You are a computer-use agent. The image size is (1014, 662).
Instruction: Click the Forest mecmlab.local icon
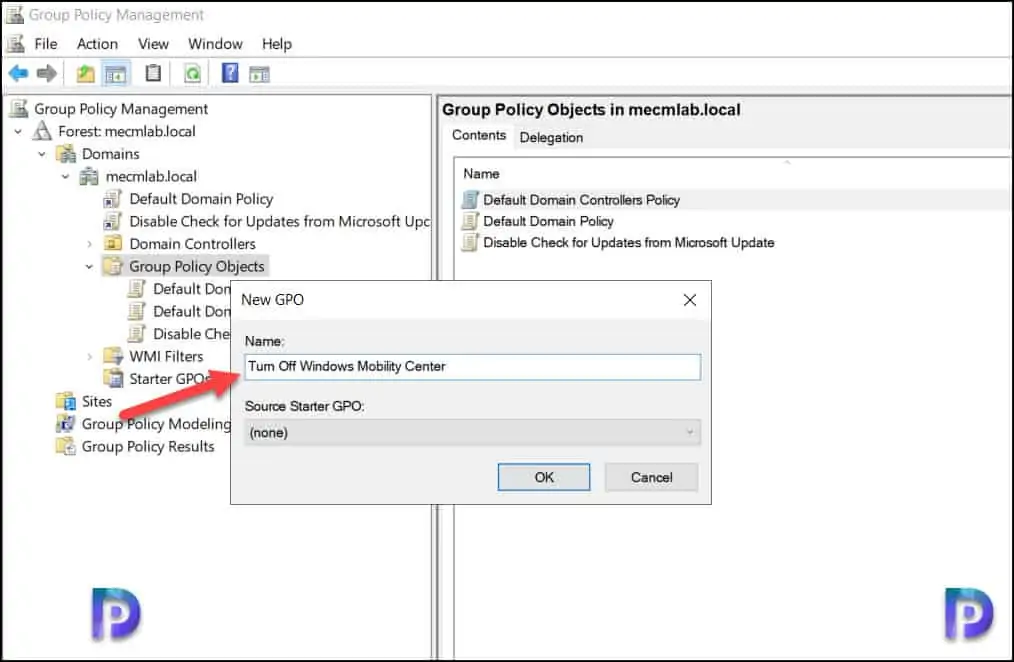point(43,131)
